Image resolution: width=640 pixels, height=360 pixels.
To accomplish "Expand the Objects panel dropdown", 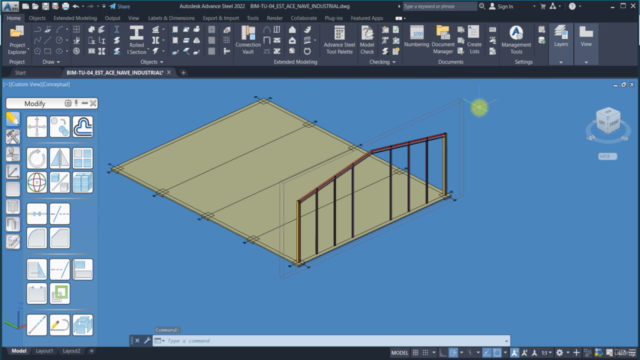I will pos(151,62).
